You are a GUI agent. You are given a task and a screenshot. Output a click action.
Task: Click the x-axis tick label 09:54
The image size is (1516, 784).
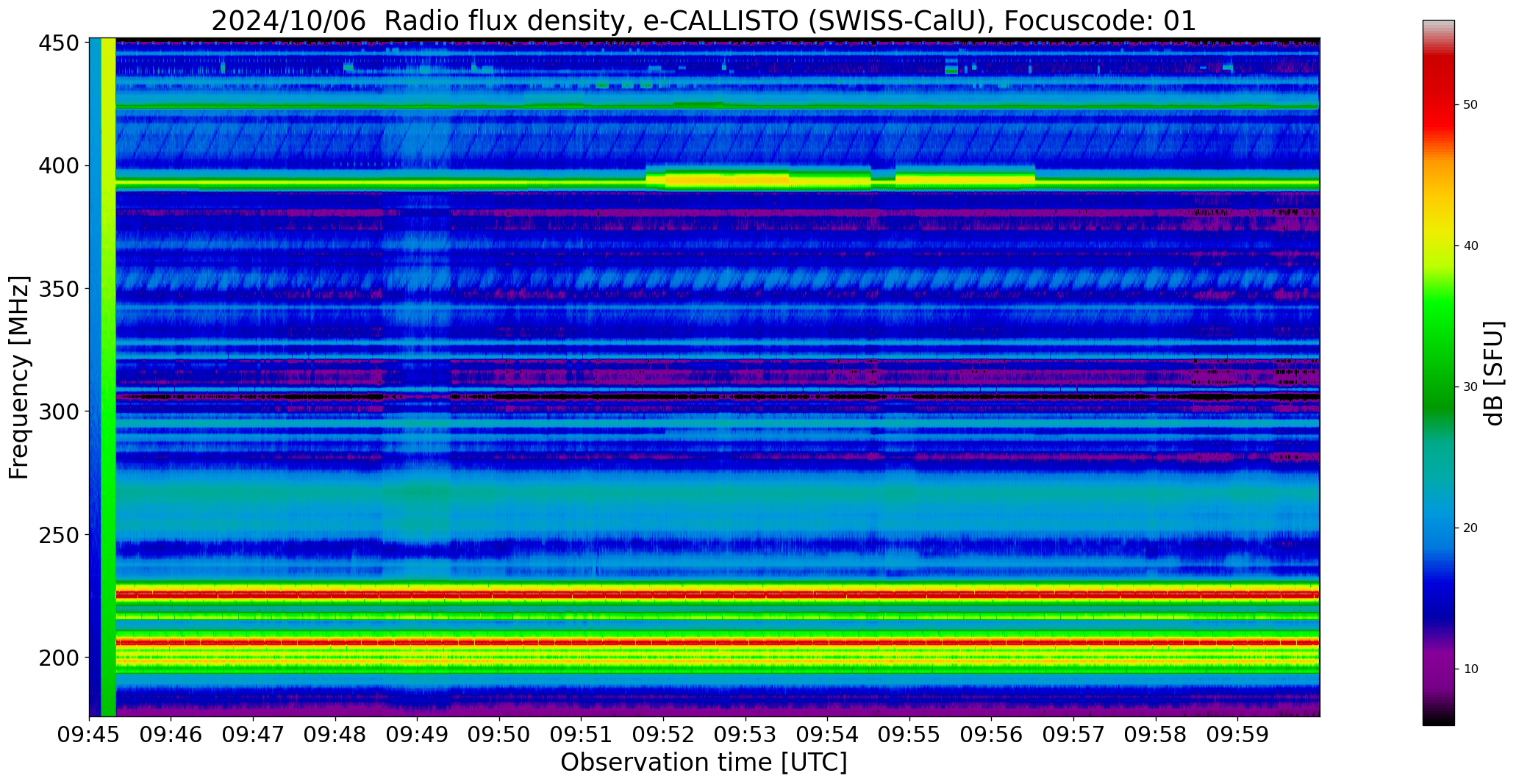(828, 735)
